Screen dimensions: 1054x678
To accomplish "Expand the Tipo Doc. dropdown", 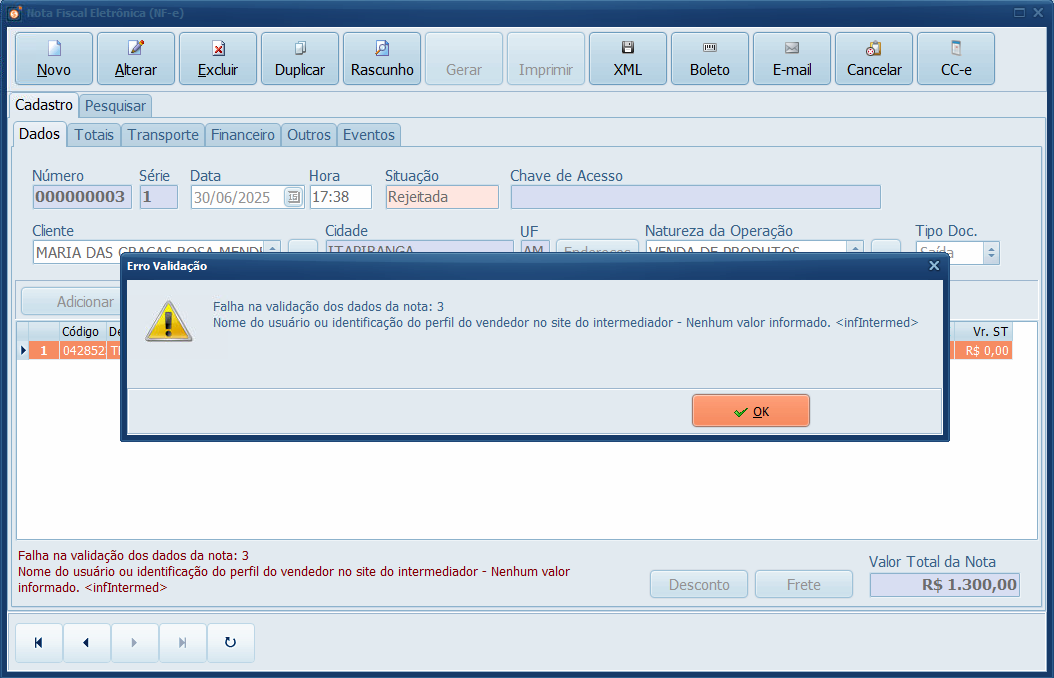I will (991, 253).
